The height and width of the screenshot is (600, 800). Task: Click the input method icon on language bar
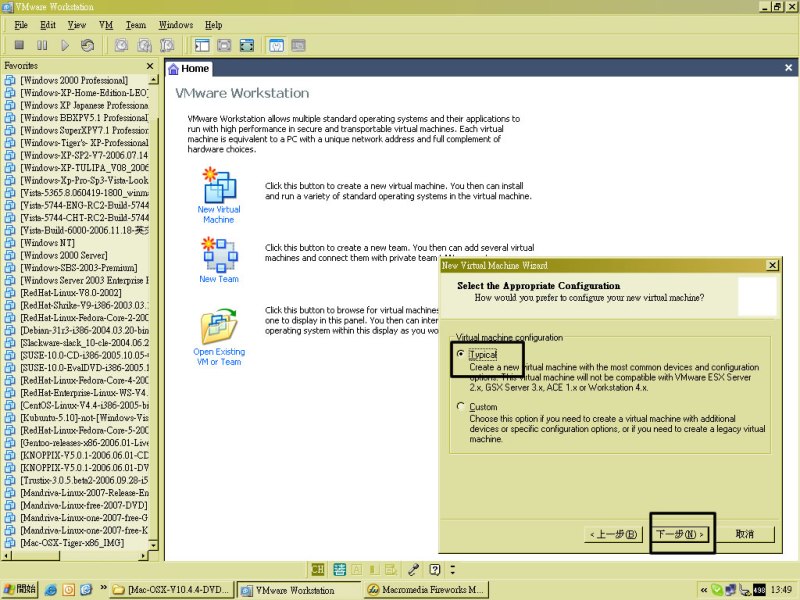pos(339,569)
